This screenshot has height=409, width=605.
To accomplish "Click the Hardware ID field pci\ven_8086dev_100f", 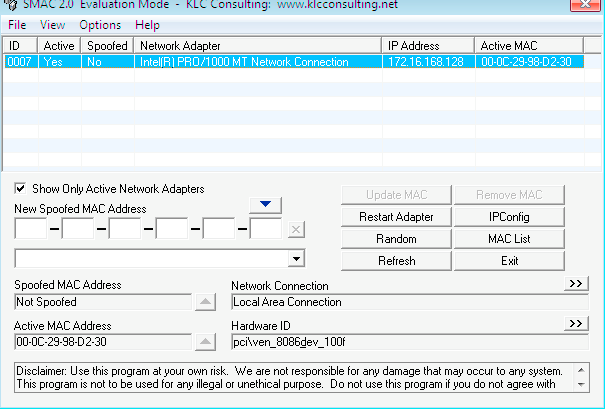I will click(410, 342).
